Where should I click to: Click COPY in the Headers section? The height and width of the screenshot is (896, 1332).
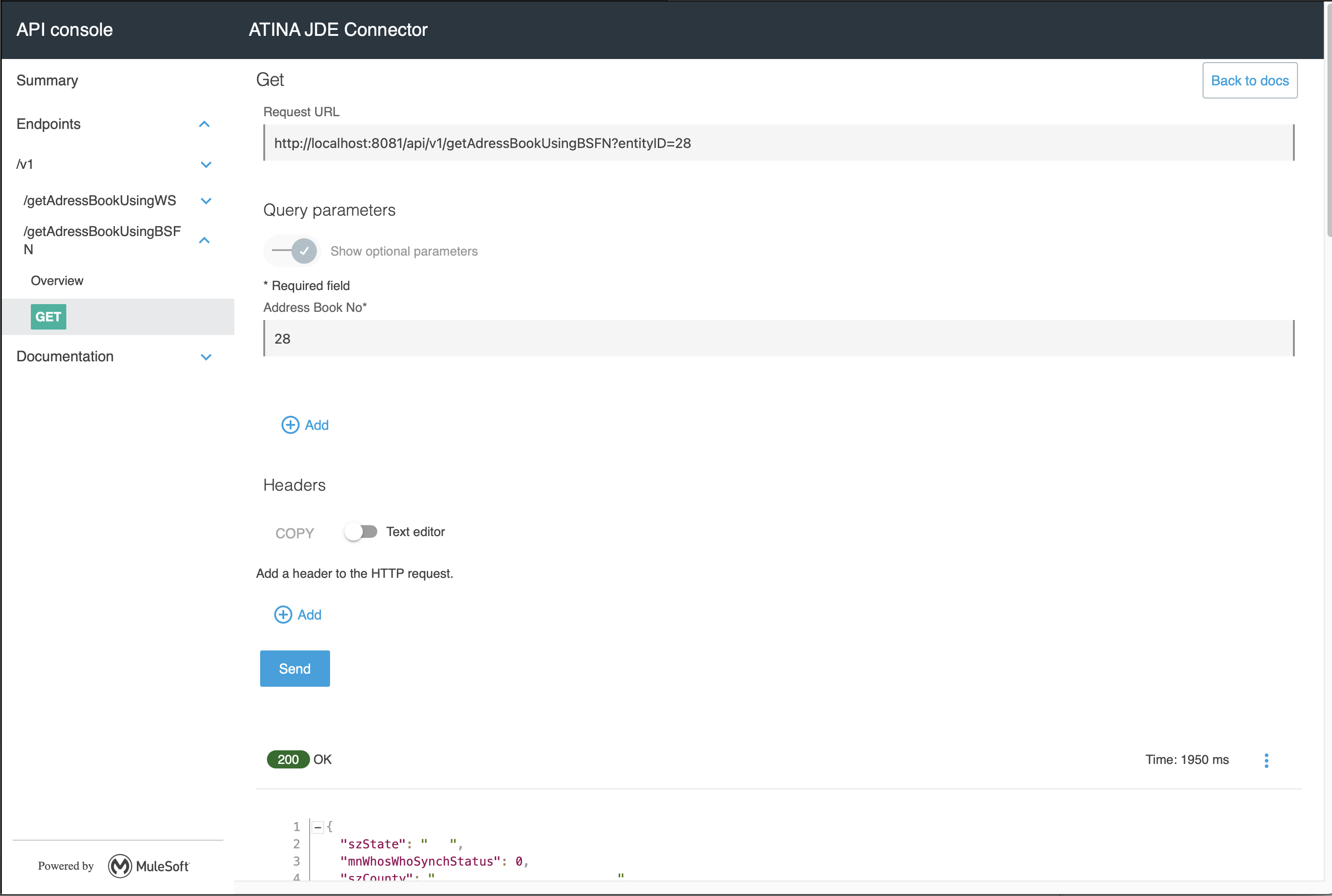click(294, 533)
